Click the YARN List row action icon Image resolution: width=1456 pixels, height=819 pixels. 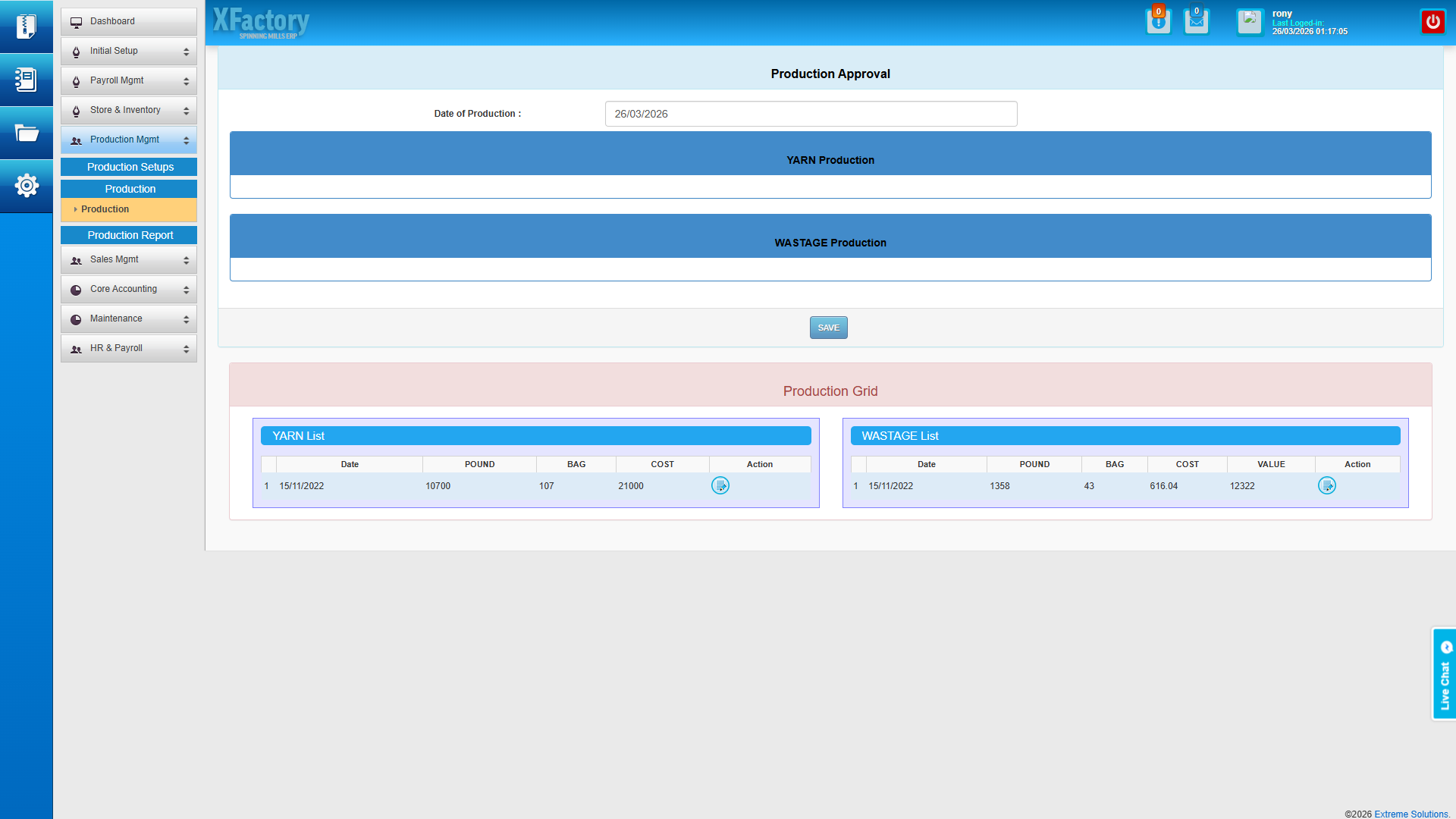(x=720, y=486)
